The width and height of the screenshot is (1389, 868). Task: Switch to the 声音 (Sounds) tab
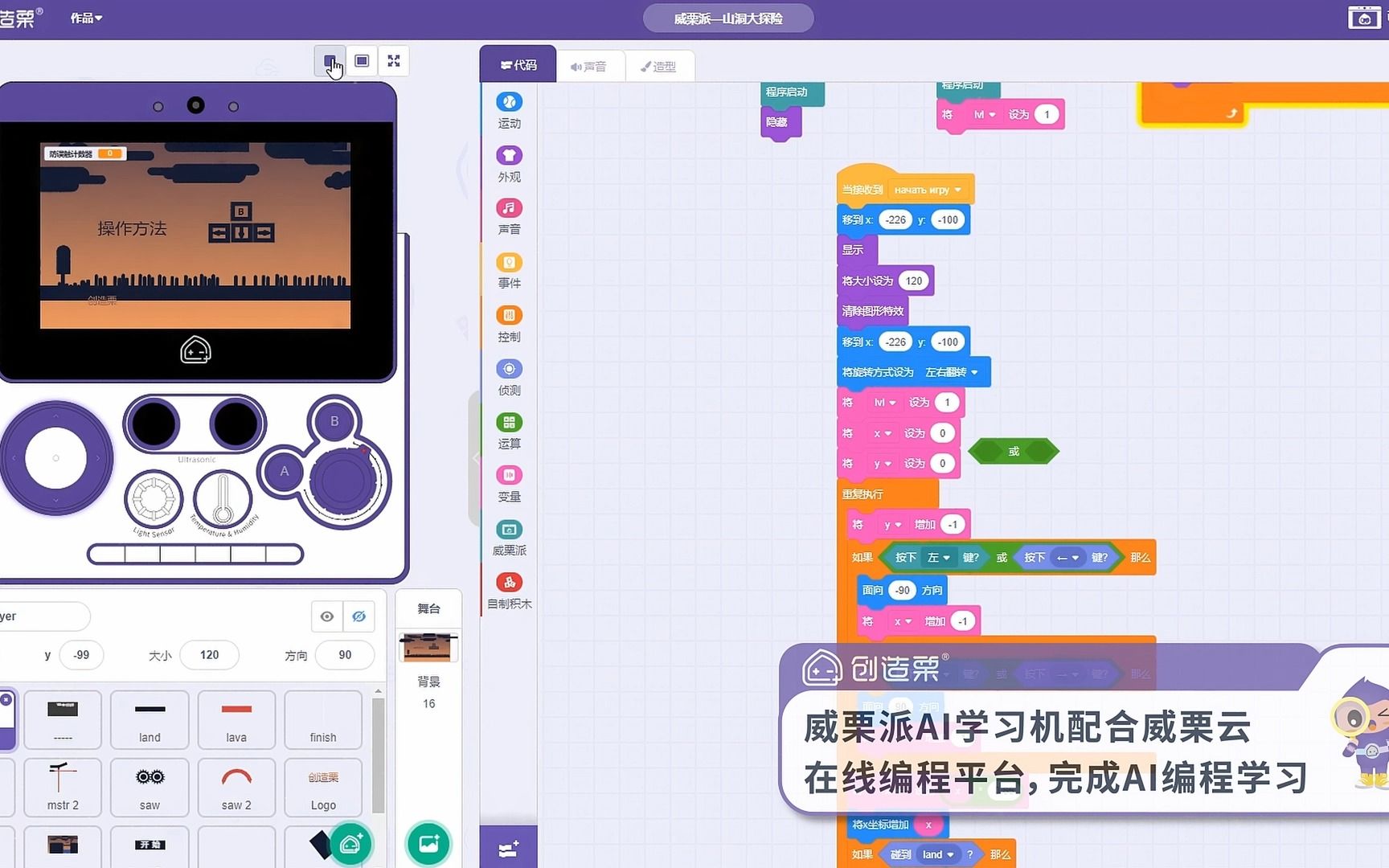pos(589,66)
